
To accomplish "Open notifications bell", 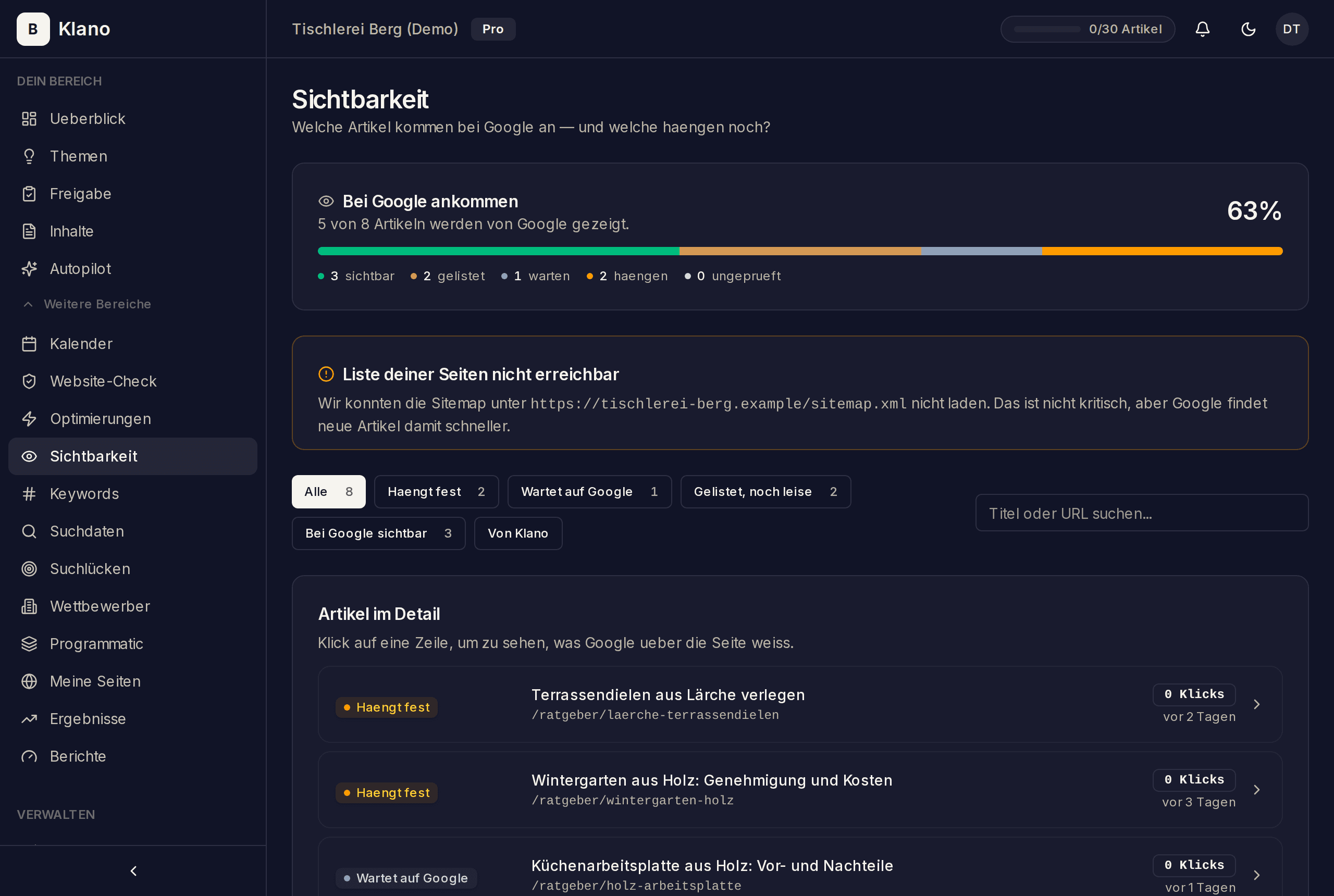I will [x=1203, y=29].
